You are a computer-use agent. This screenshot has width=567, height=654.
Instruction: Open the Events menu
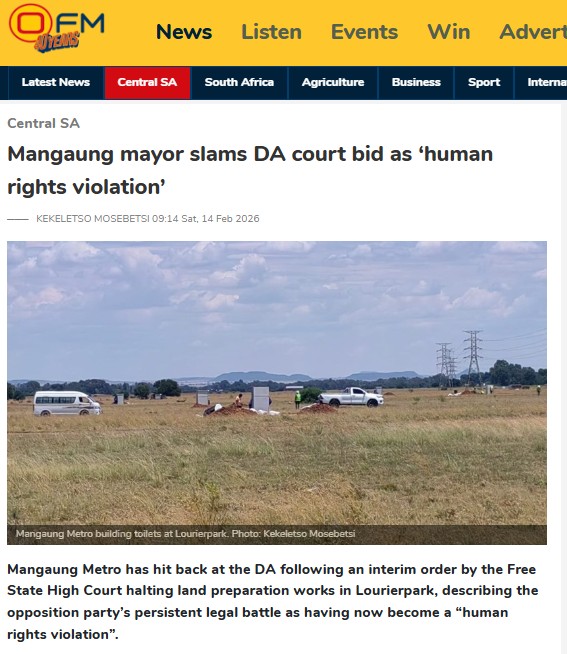click(364, 32)
